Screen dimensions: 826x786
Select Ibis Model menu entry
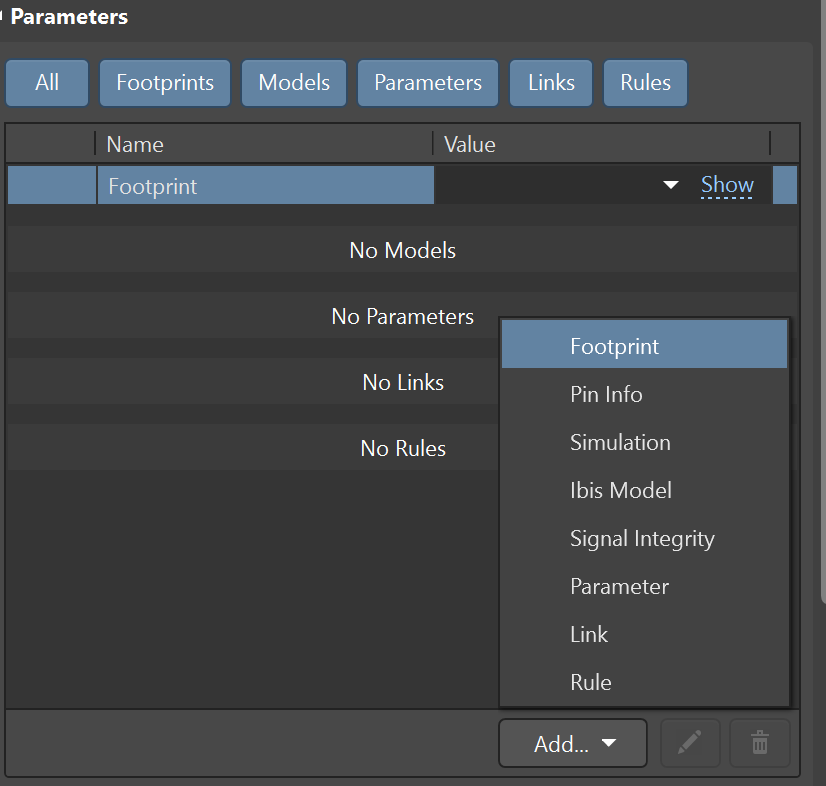click(620, 491)
